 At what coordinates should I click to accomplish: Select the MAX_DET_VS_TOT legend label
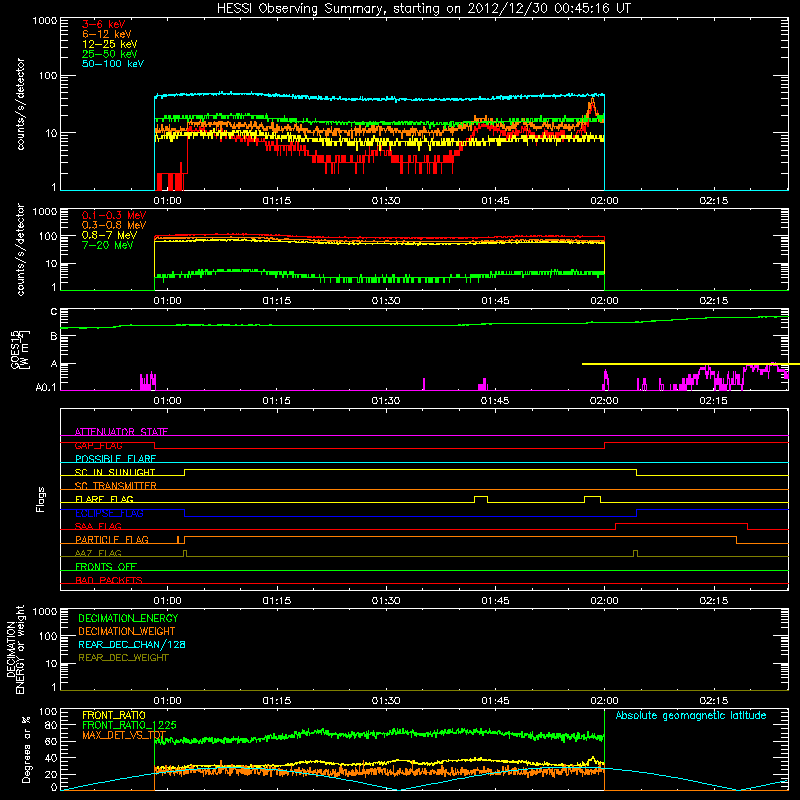click(124, 735)
